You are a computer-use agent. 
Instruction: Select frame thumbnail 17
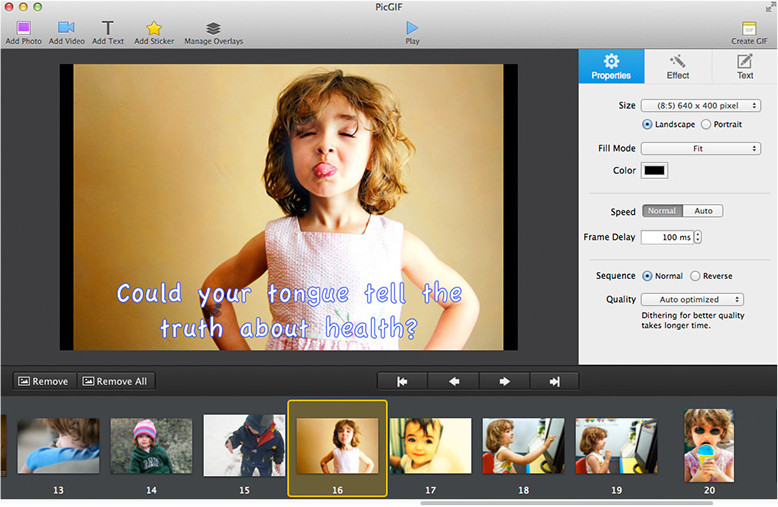click(x=430, y=445)
